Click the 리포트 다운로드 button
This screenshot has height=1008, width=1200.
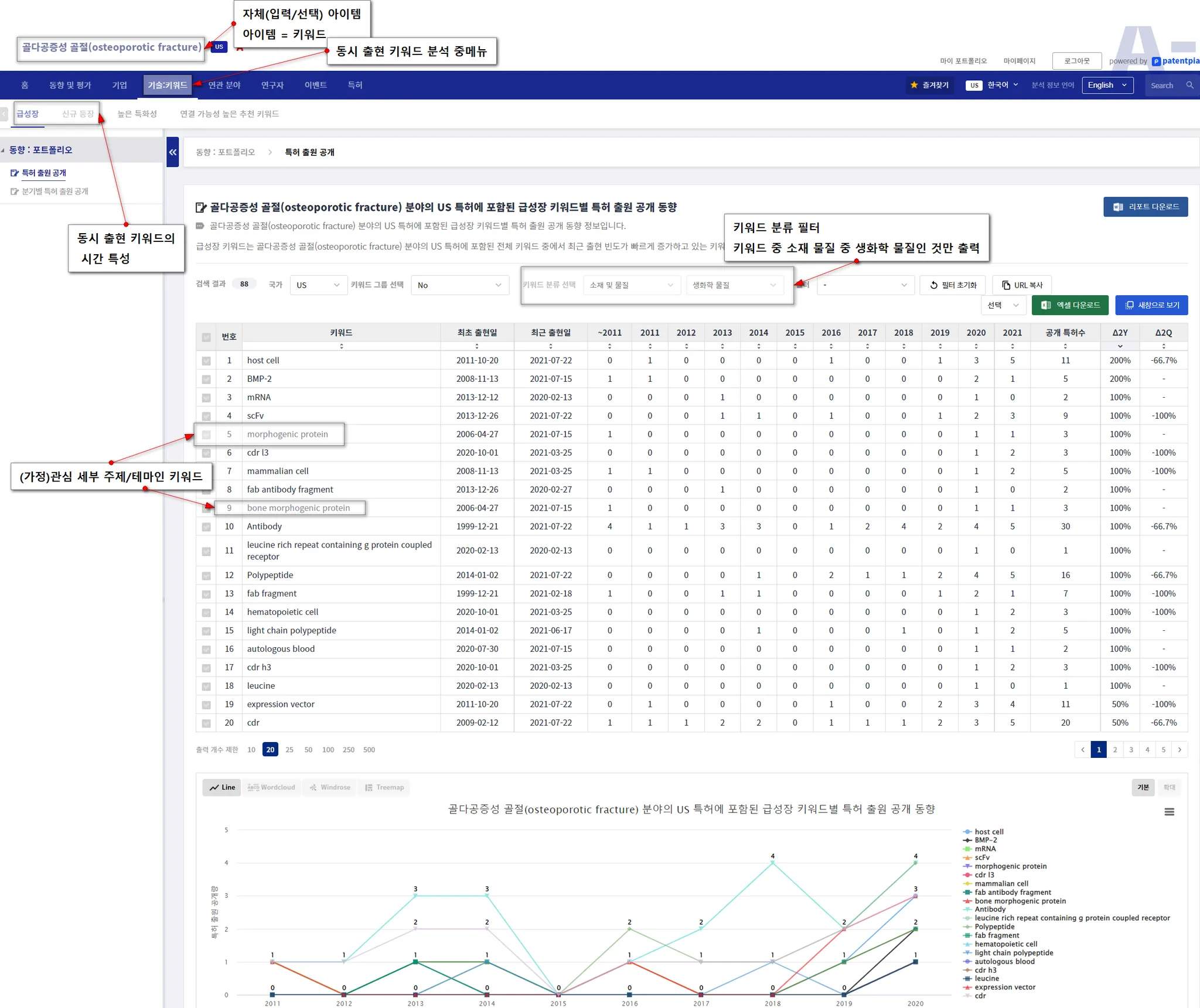[x=1145, y=207]
